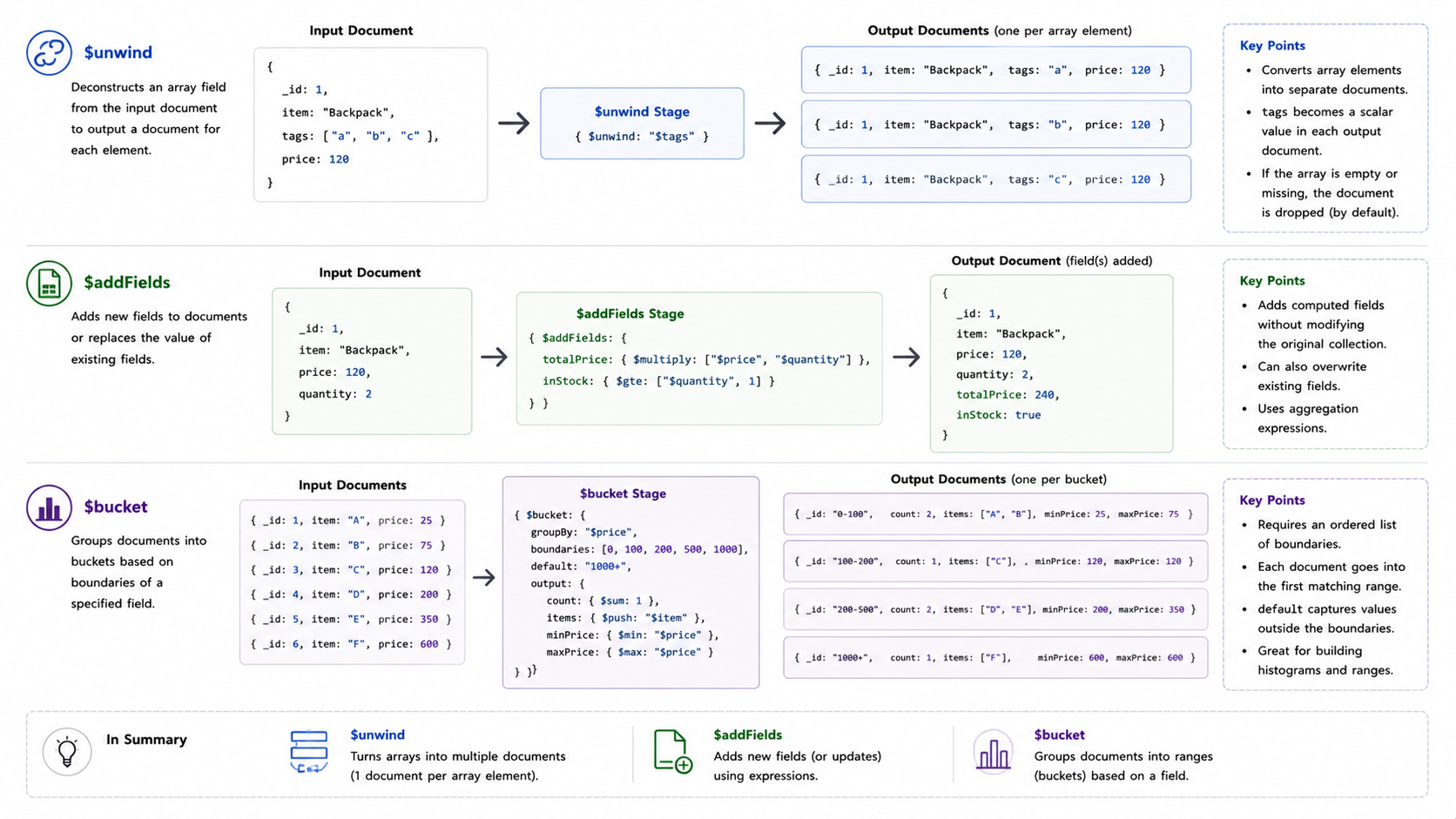Click the document-plus icon beside summary $addFields

pos(672,752)
